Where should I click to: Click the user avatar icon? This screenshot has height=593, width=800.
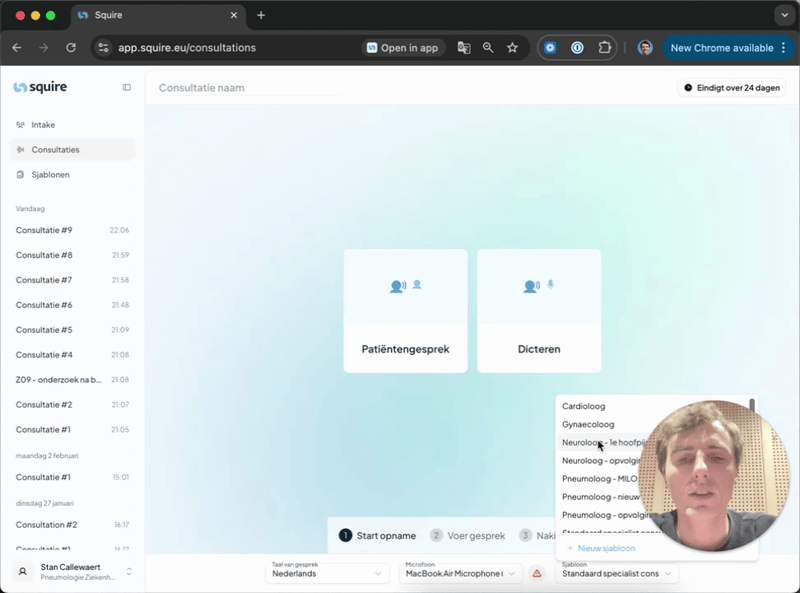[22, 572]
